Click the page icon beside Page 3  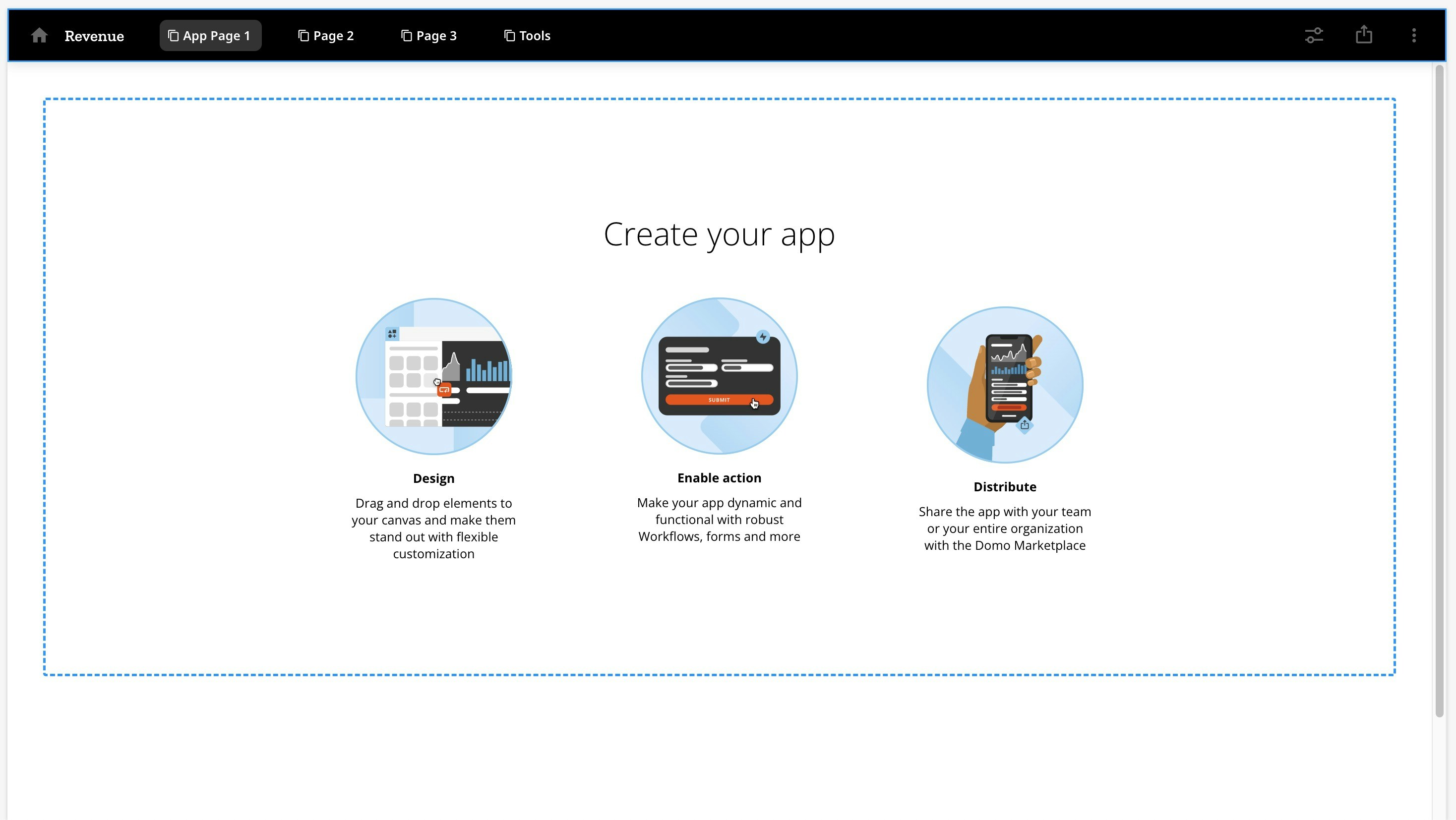pyautogui.click(x=406, y=36)
